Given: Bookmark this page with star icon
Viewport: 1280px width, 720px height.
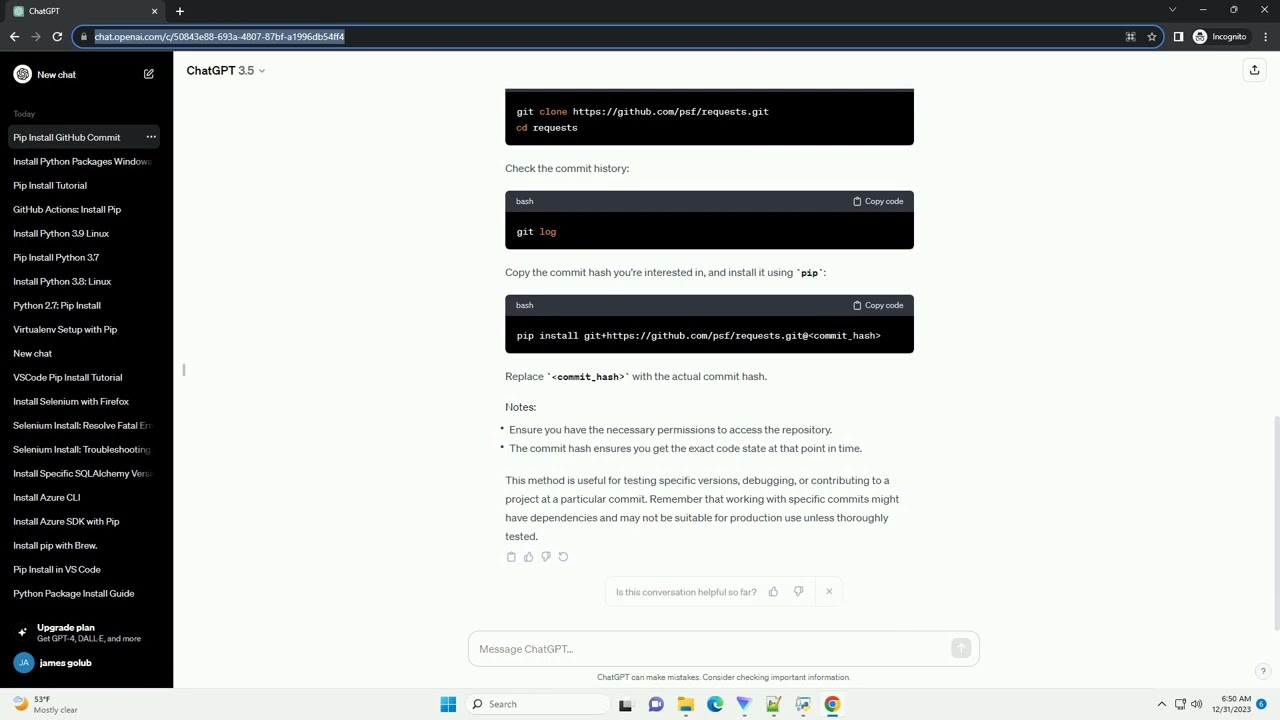Looking at the screenshot, I should (1152, 37).
